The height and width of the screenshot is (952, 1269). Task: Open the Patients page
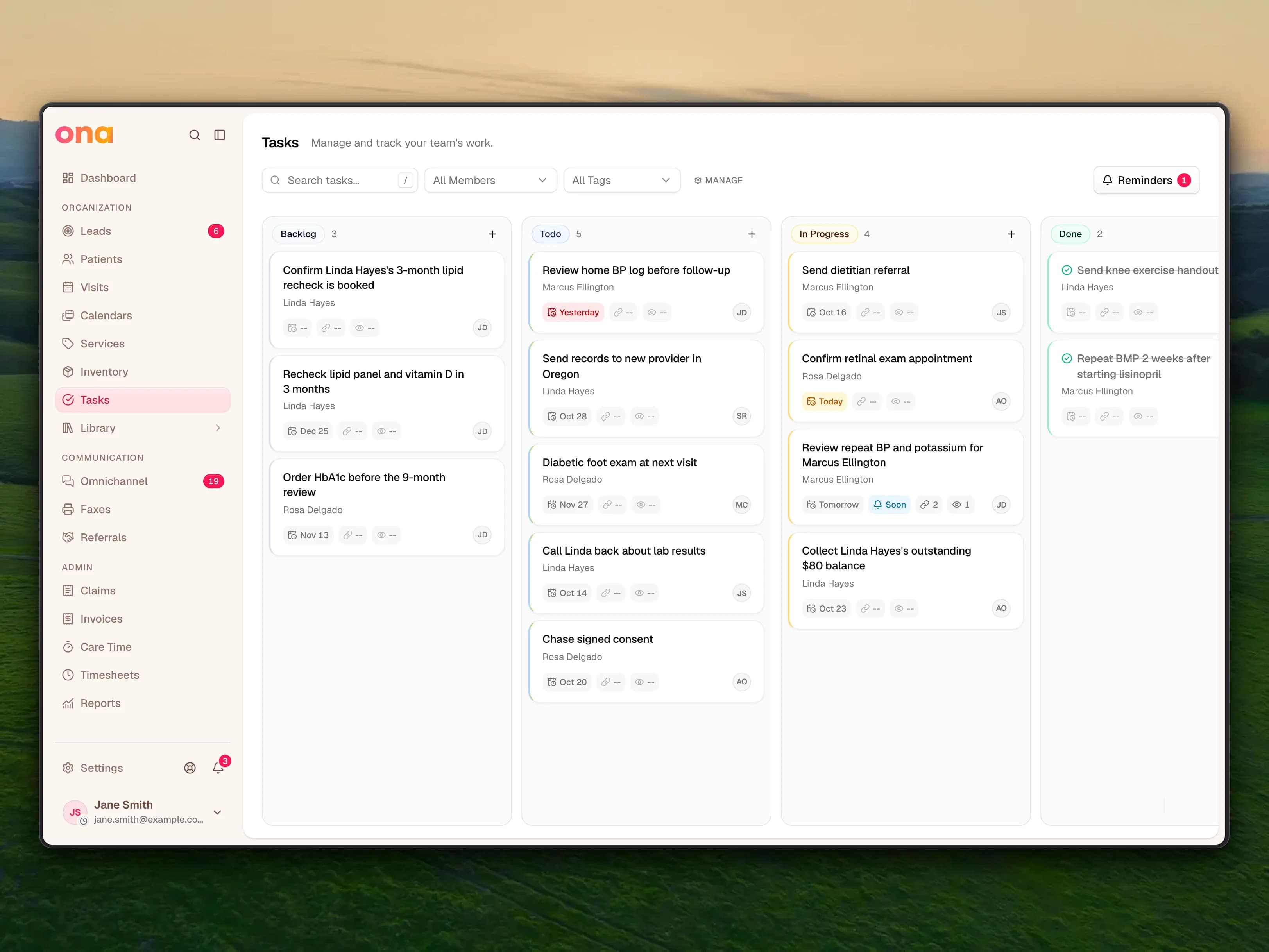click(x=143, y=259)
